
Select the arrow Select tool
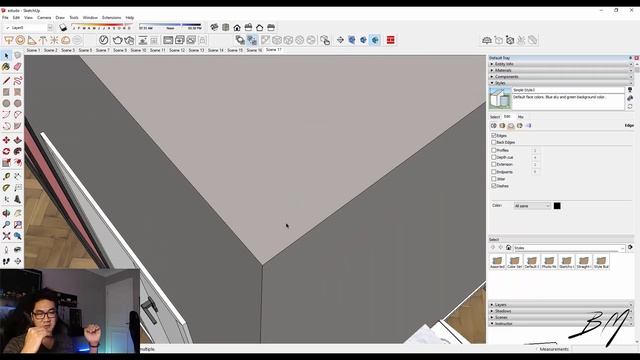click(6, 56)
